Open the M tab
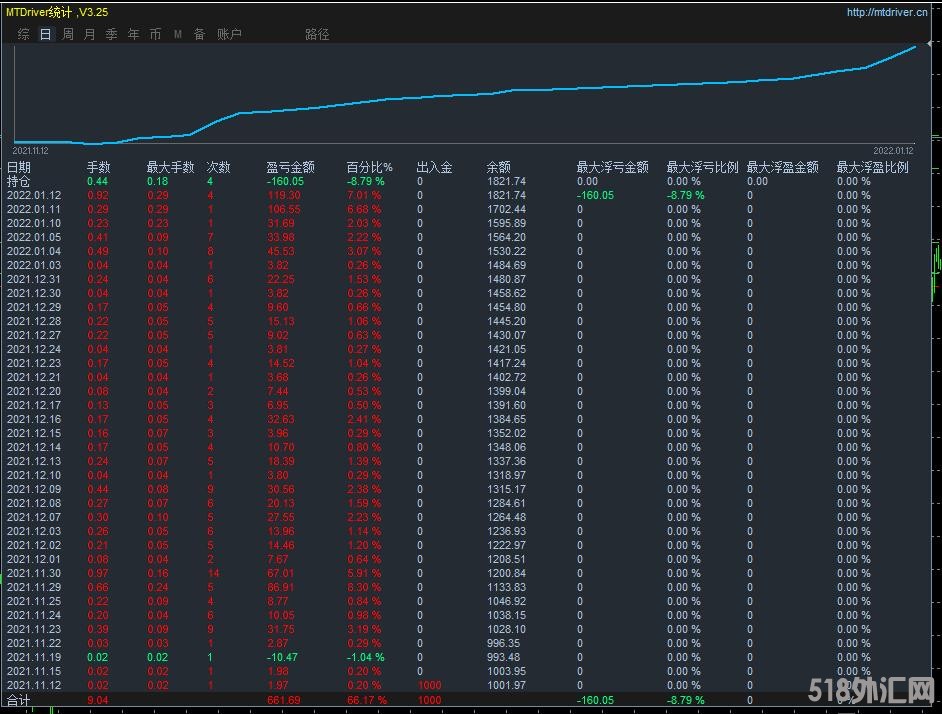This screenshot has height=714, width=942. [178, 34]
